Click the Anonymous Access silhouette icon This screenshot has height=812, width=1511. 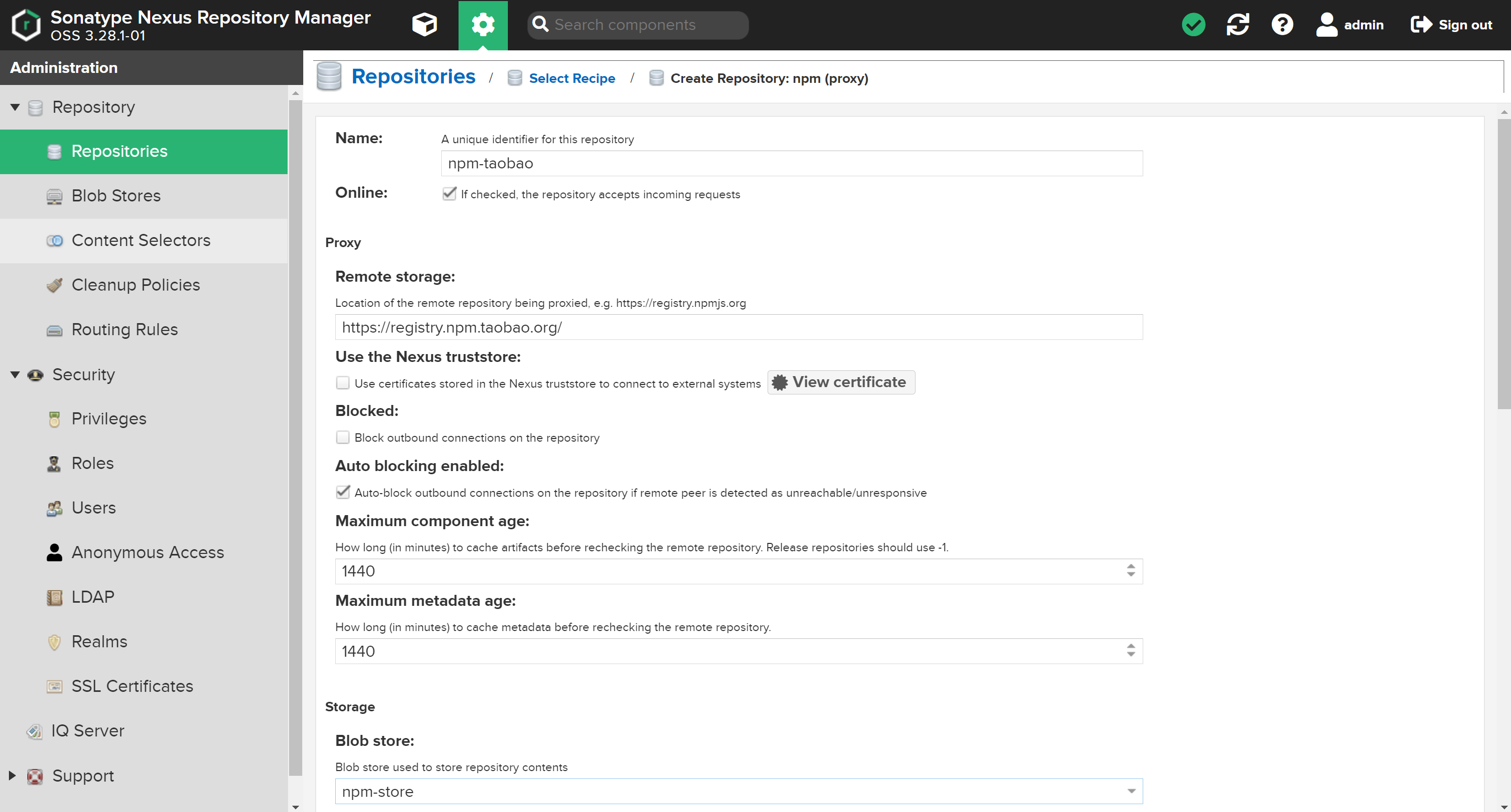(x=54, y=552)
